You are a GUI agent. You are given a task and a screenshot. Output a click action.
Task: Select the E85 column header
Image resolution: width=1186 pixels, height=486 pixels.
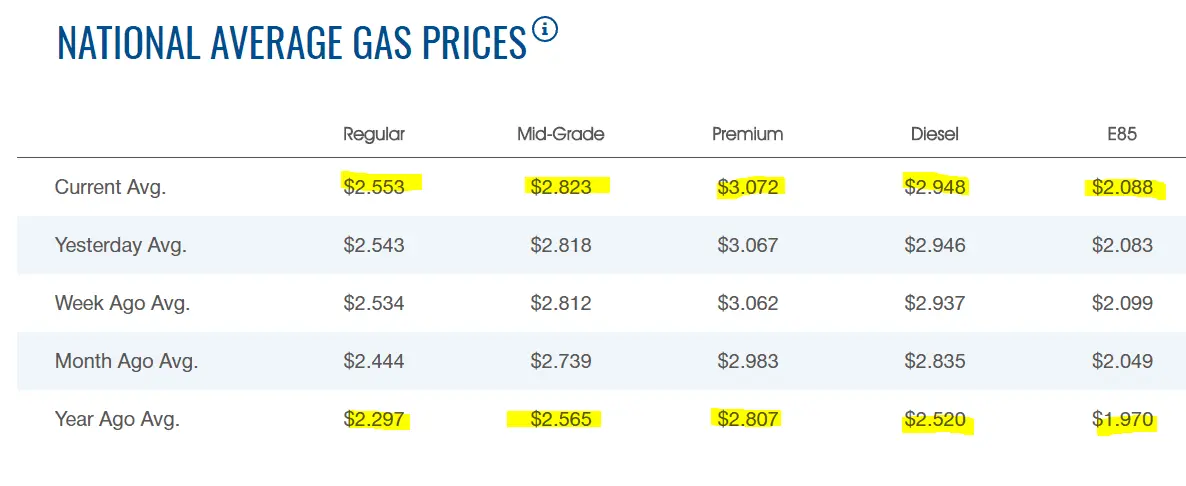[x=1123, y=134]
